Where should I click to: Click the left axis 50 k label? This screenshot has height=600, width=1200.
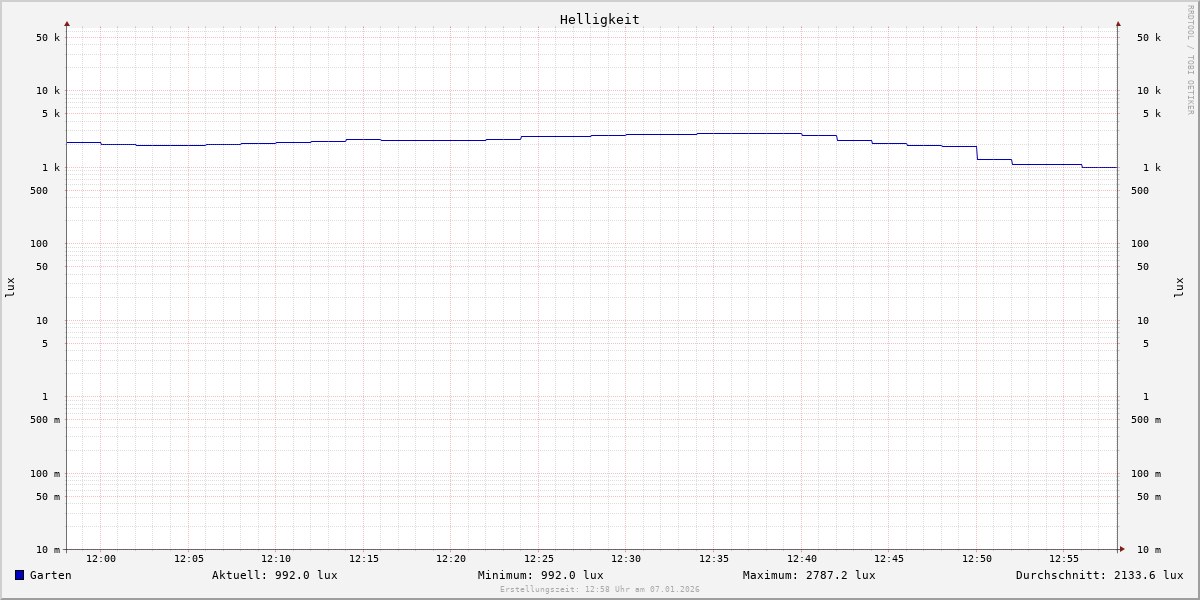click(x=48, y=38)
